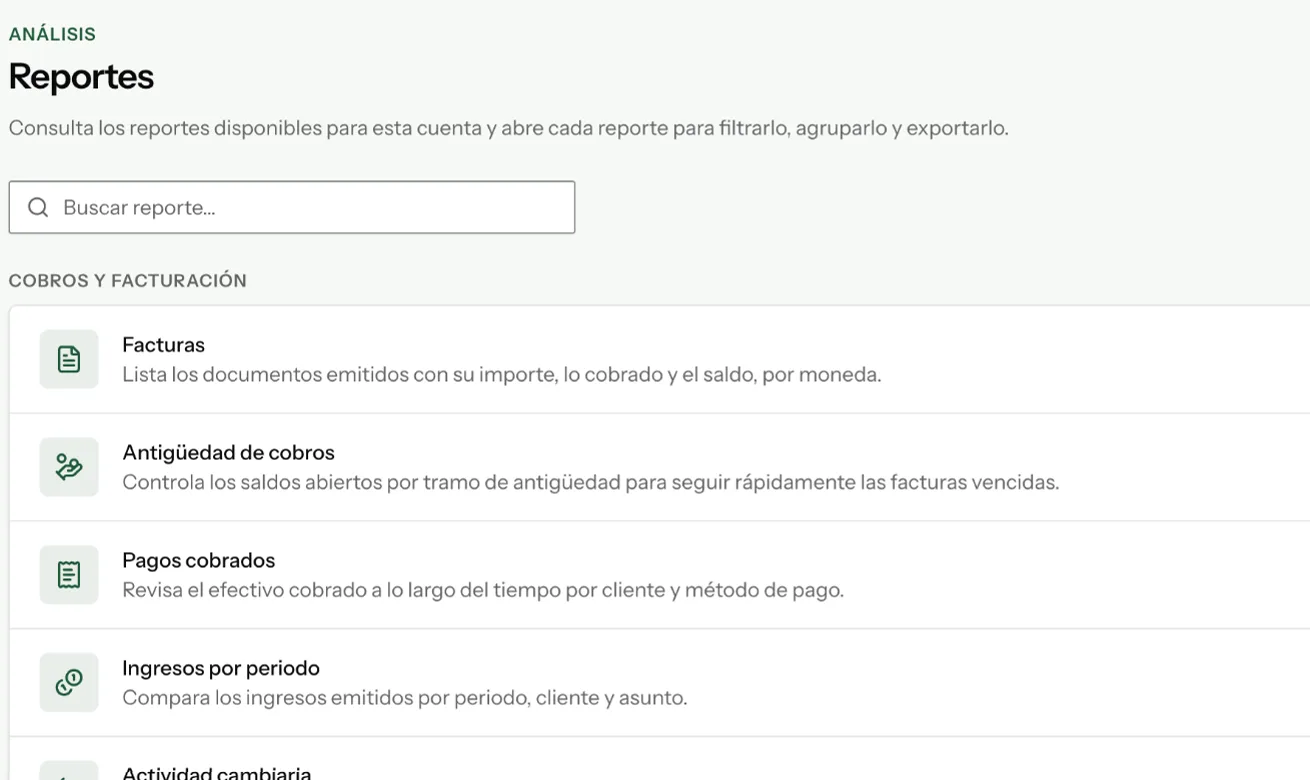Click the 'Consulta los reportes disponibles' subtitle
1310x780 pixels.
[x=508, y=129]
